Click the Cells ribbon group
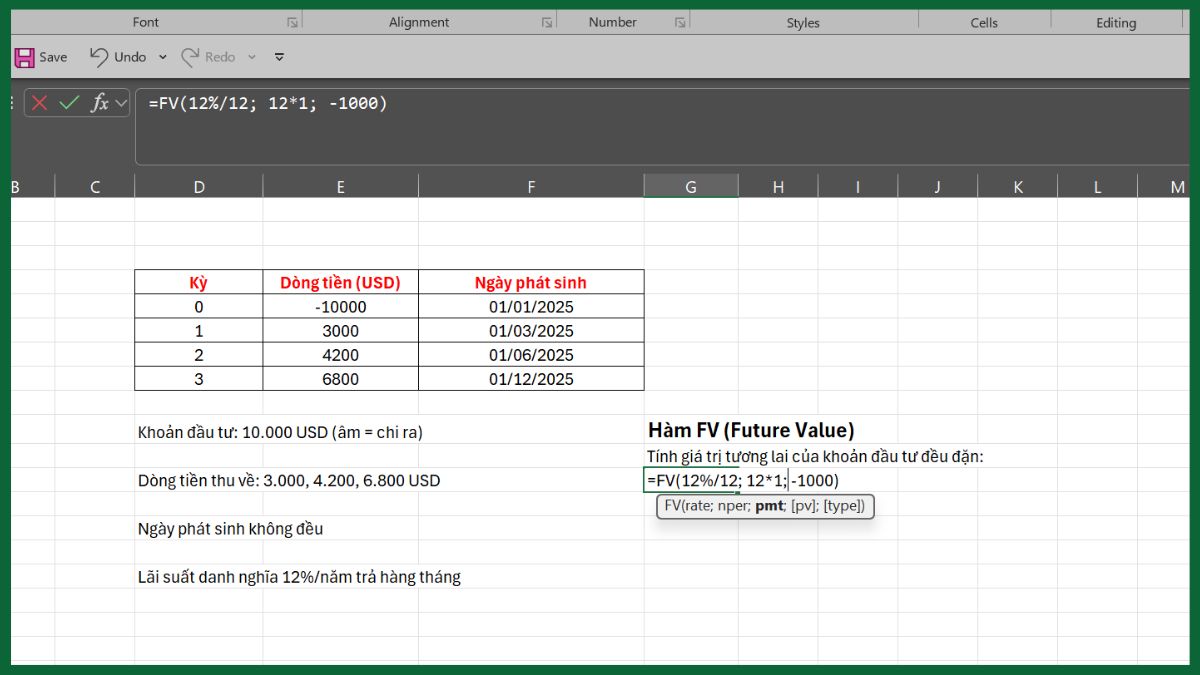 [x=984, y=22]
